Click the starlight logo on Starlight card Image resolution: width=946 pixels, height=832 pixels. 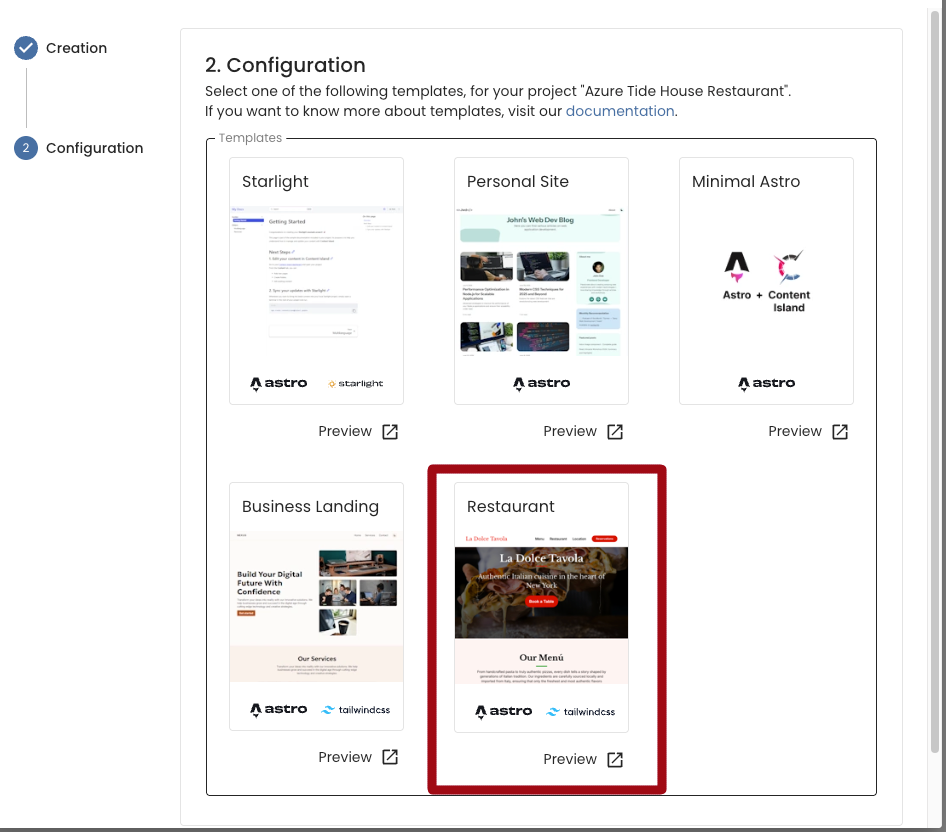pyautogui.click(x=354, y=383)
